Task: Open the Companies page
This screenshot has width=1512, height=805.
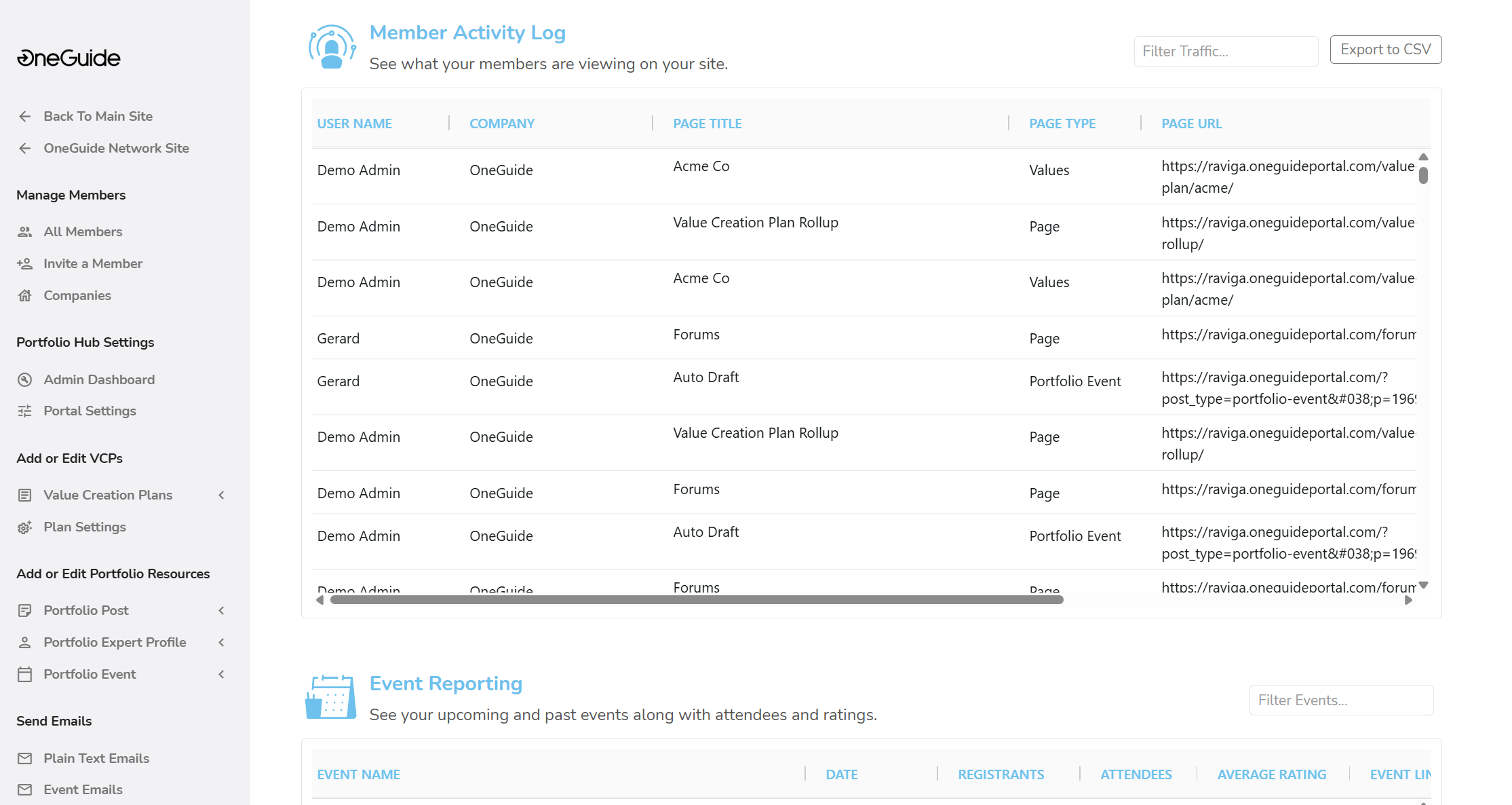Action: click(x=77, y=295)
